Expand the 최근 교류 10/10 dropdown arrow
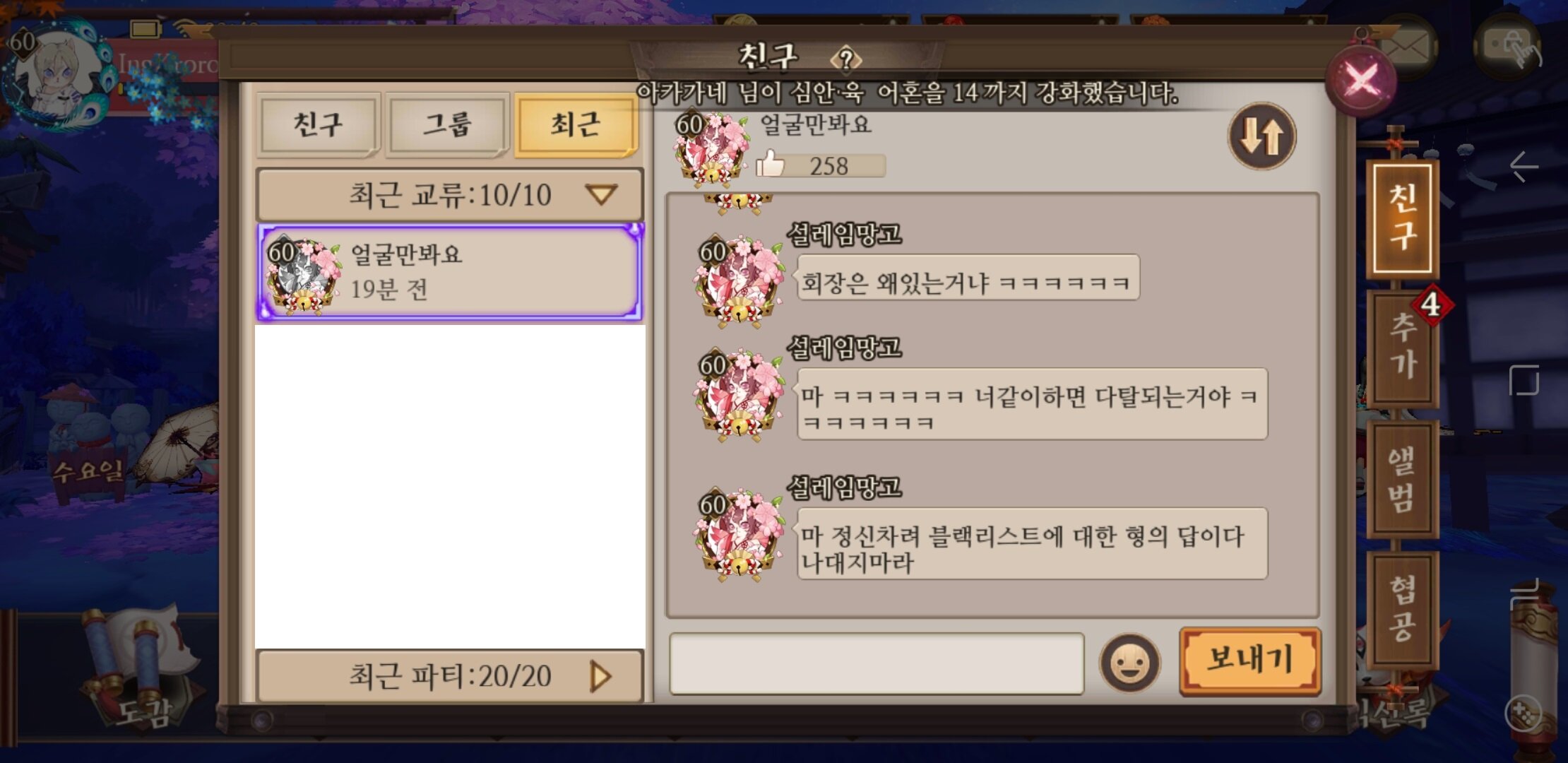1568x763 pixels. pyautogui.click(x=601, y=194)
